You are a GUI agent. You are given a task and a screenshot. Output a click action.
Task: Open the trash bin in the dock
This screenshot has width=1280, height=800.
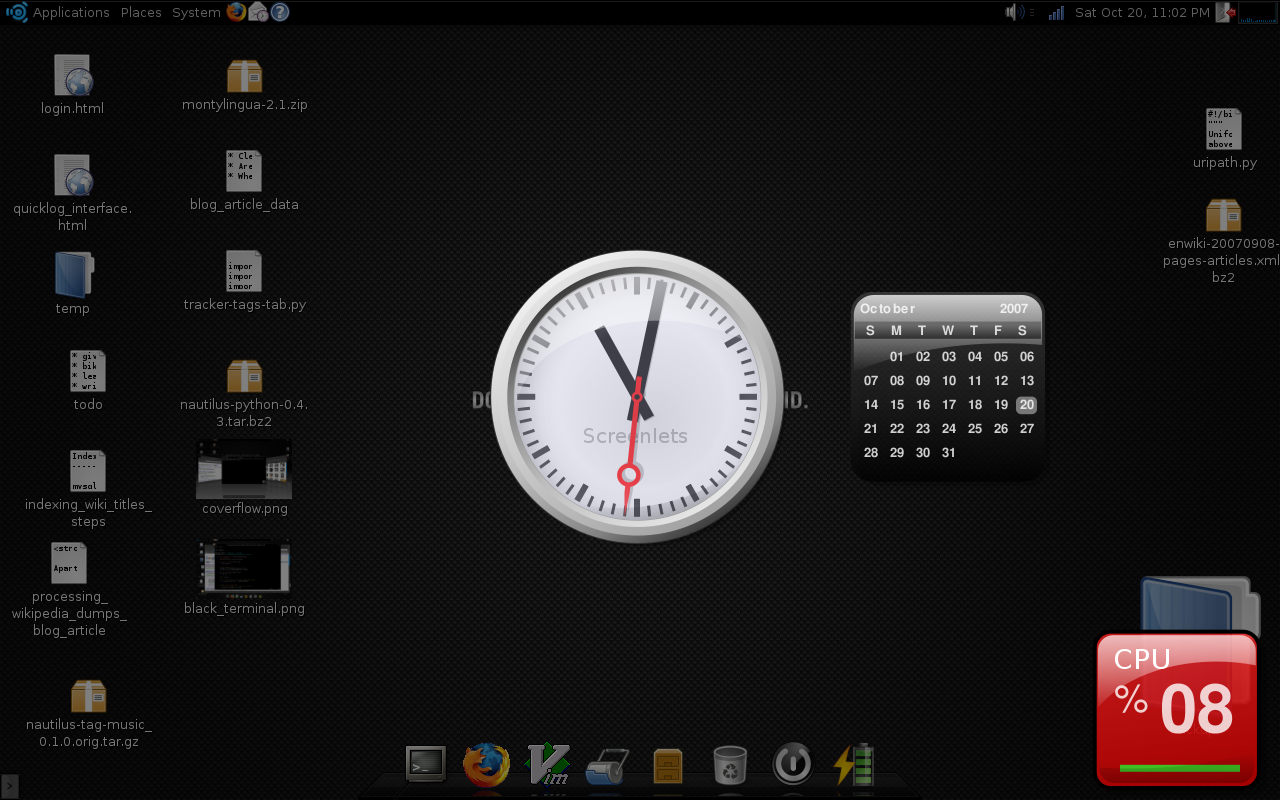[730, 766]
